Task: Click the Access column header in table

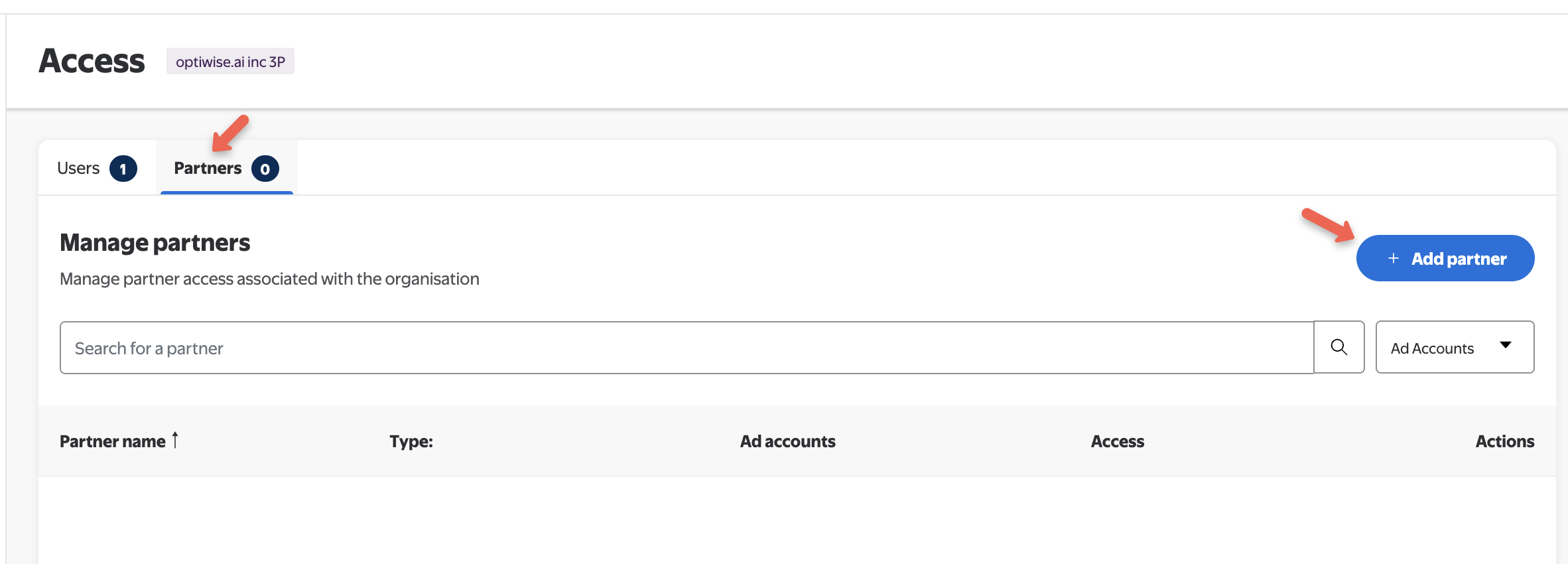Action: tap(1117, 441)
